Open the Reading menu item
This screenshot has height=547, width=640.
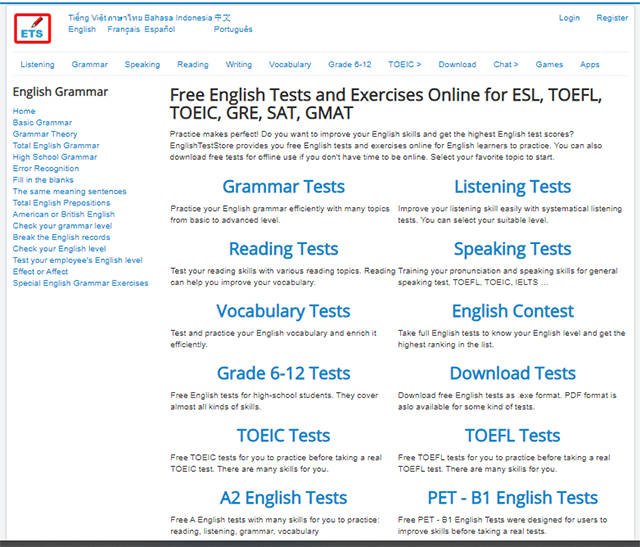(x=193, y=64)
